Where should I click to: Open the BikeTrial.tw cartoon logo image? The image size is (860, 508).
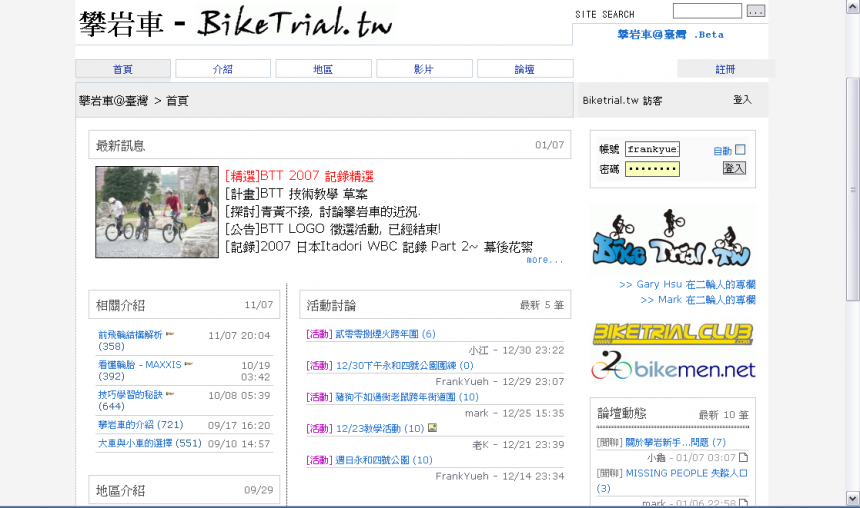[x=672, y=239]
